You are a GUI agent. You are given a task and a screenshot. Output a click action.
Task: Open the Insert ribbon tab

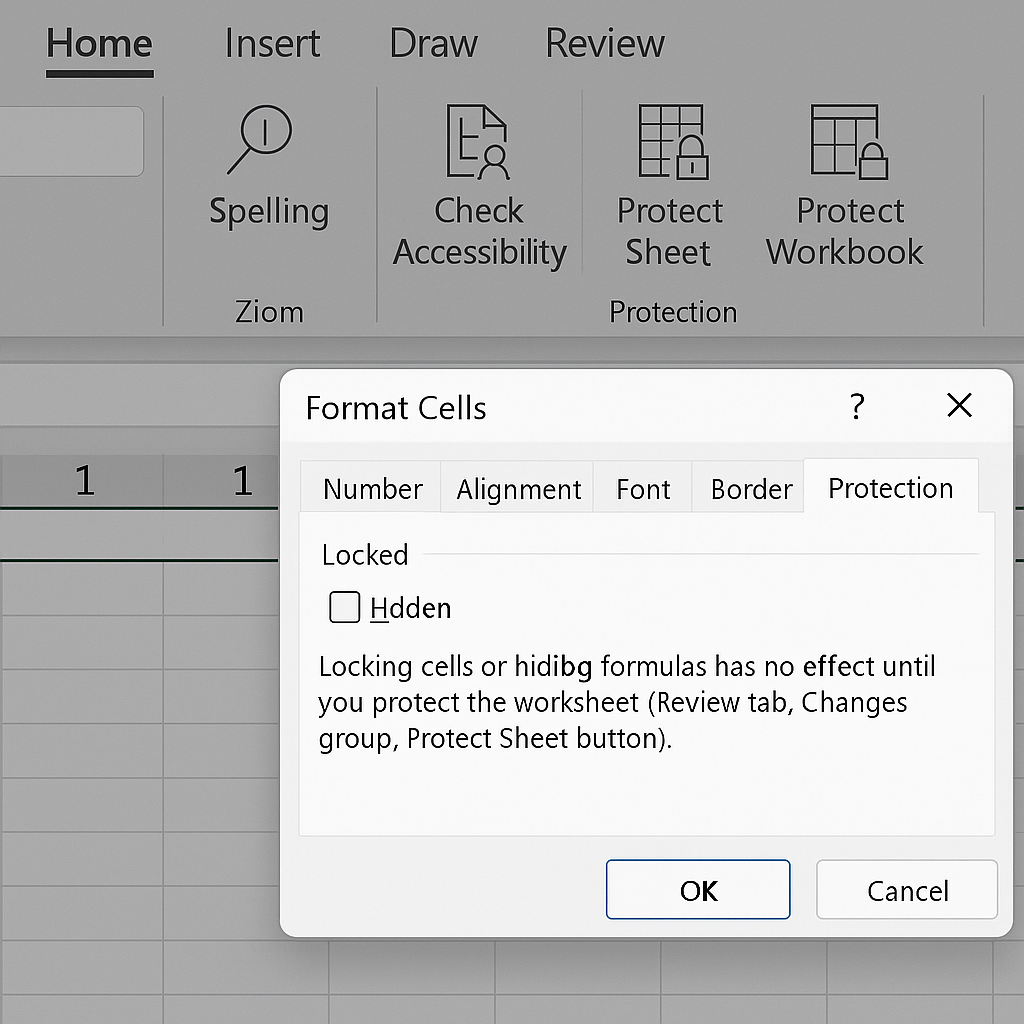[x=272, y=44]
